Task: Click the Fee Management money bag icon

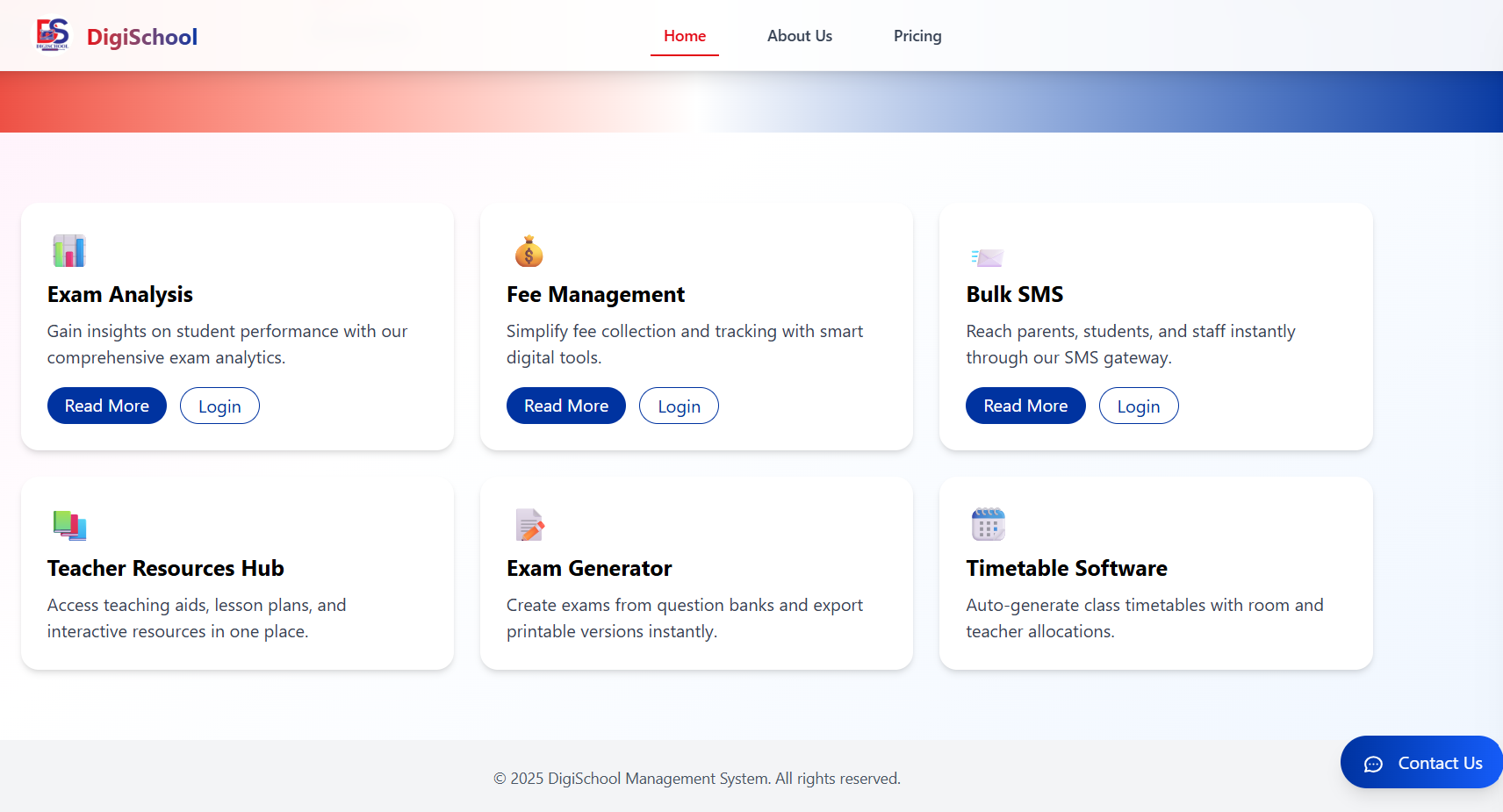Action: click(529, 252)
